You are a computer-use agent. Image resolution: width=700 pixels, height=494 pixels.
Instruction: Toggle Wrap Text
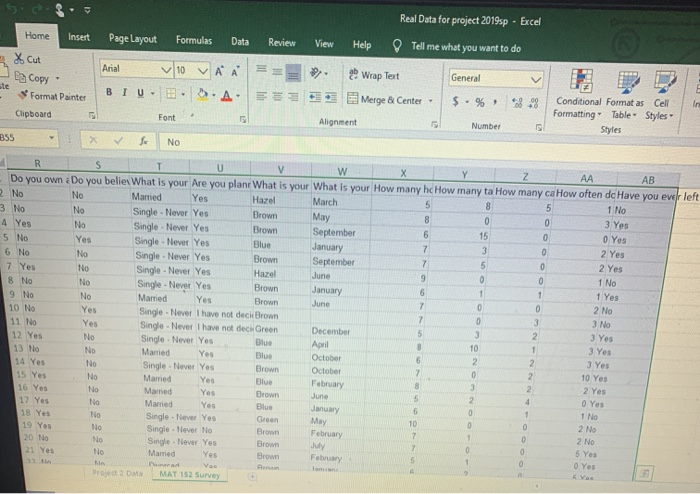click(374, 75)
